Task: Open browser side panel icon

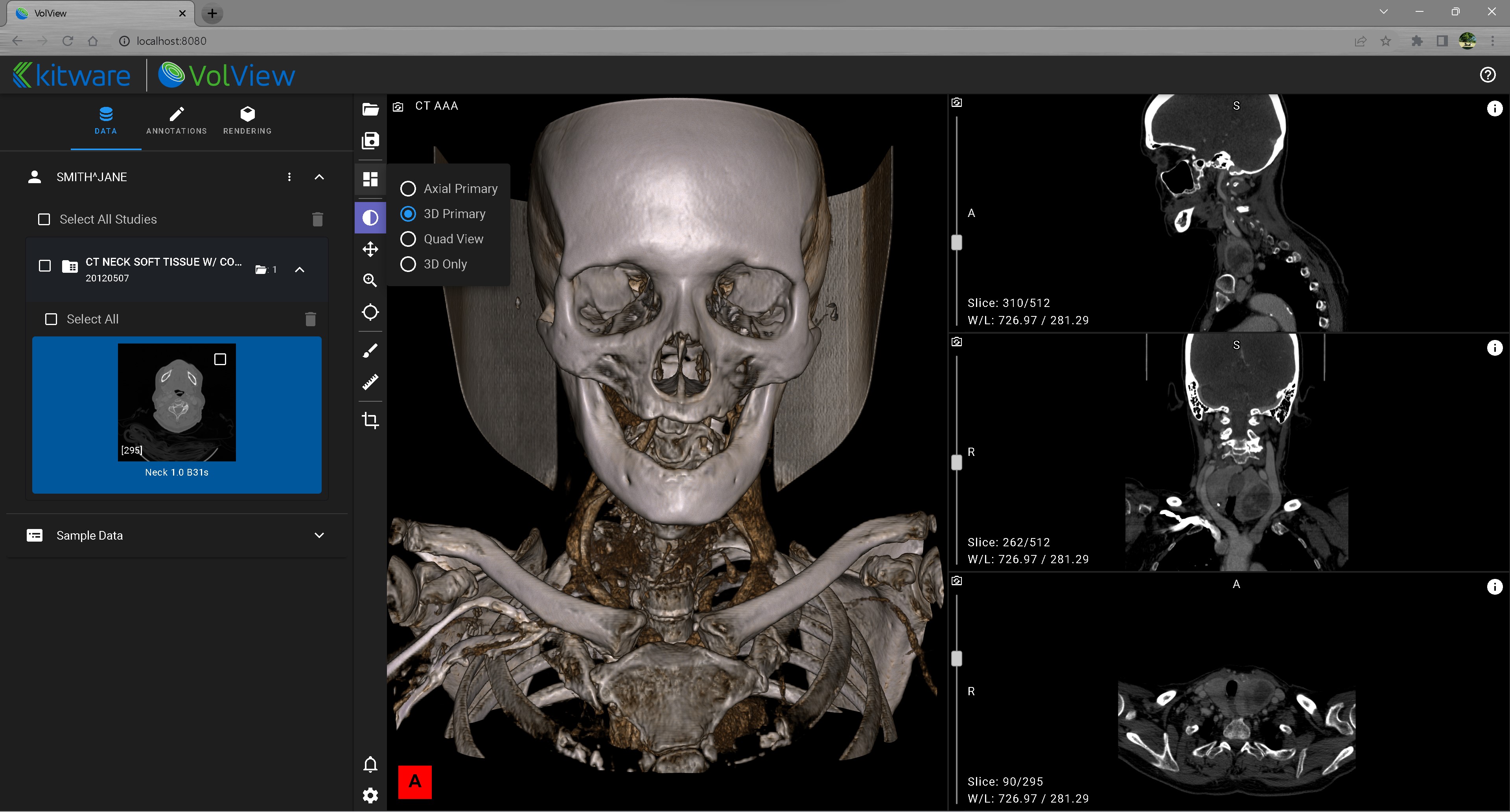Action: click(x=1442, y=41)
